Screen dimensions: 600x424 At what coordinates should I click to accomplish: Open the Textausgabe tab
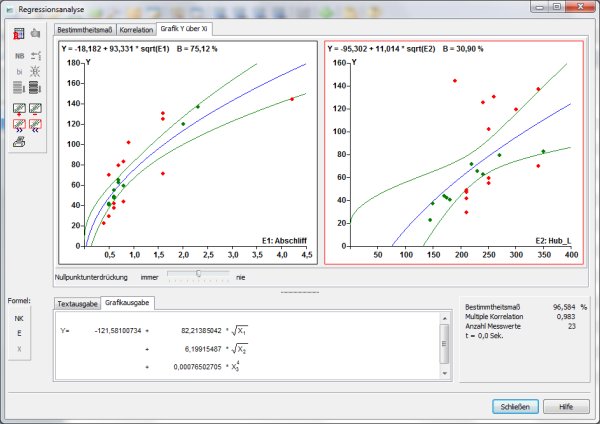77,304
